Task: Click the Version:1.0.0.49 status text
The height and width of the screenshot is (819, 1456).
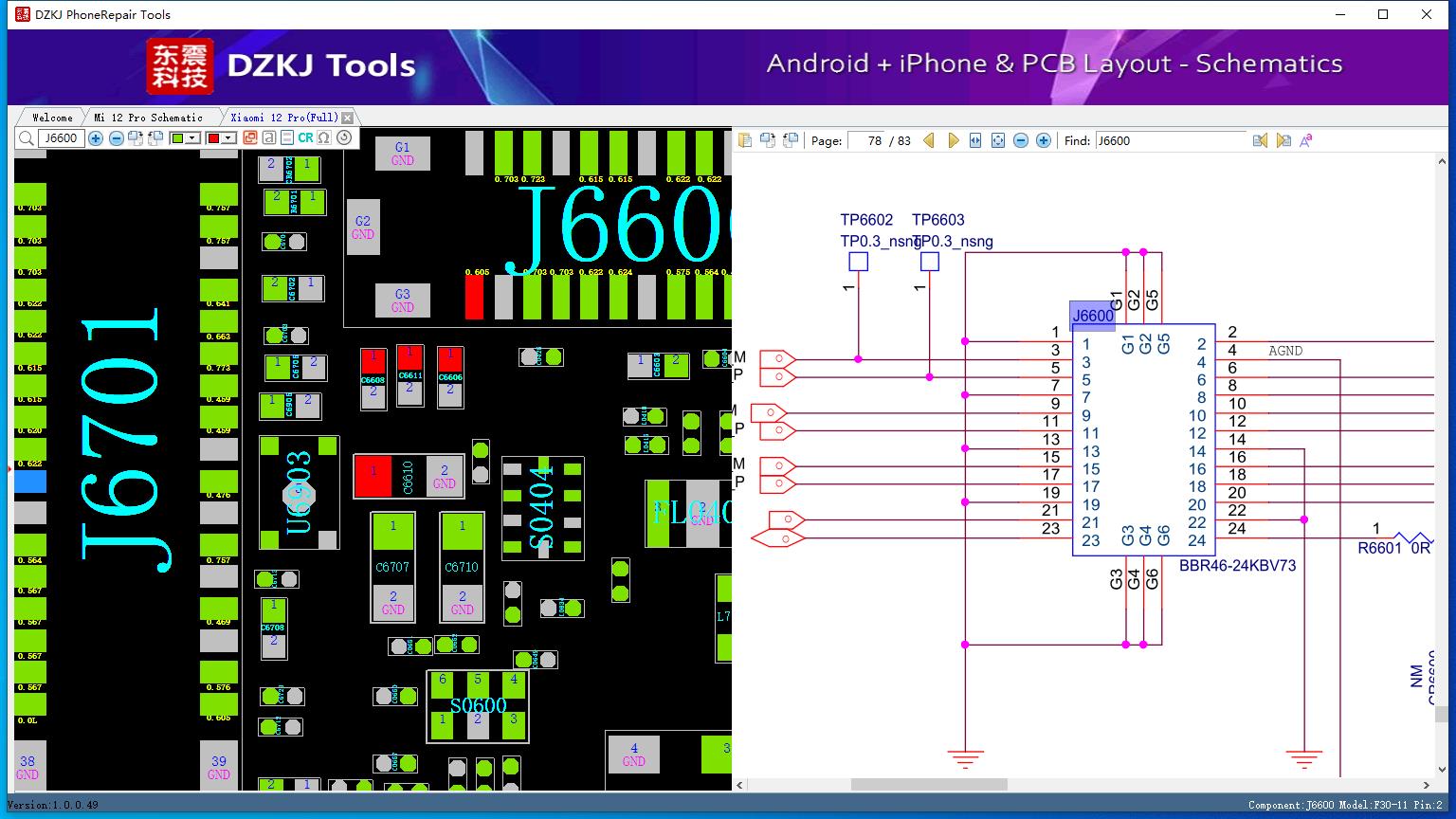Action: tap(52, 806)
